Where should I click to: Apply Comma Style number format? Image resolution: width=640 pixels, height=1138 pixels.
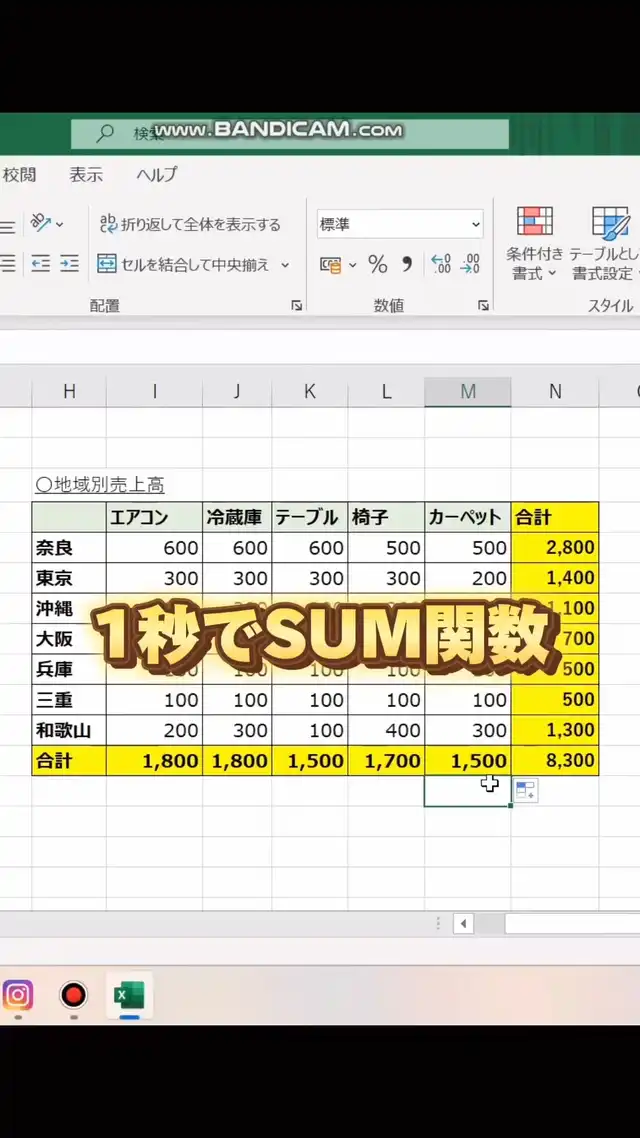pyautogui.click(x=407, y=264)
